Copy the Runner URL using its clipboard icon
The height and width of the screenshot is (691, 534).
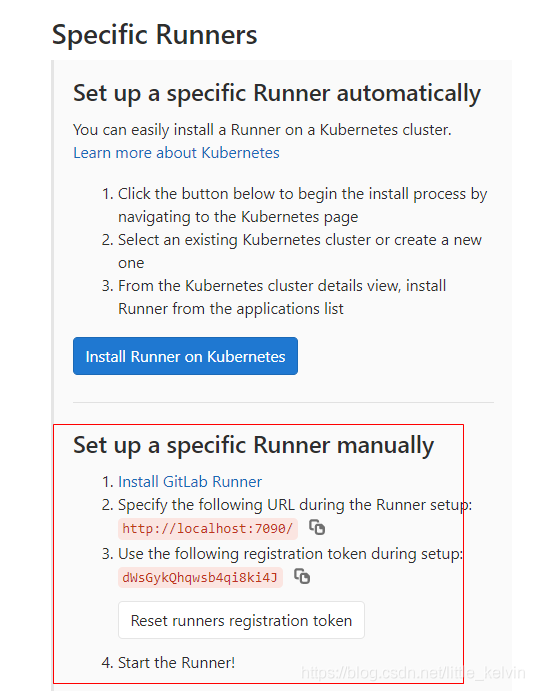pyautogui.click(x=317, y=527)
